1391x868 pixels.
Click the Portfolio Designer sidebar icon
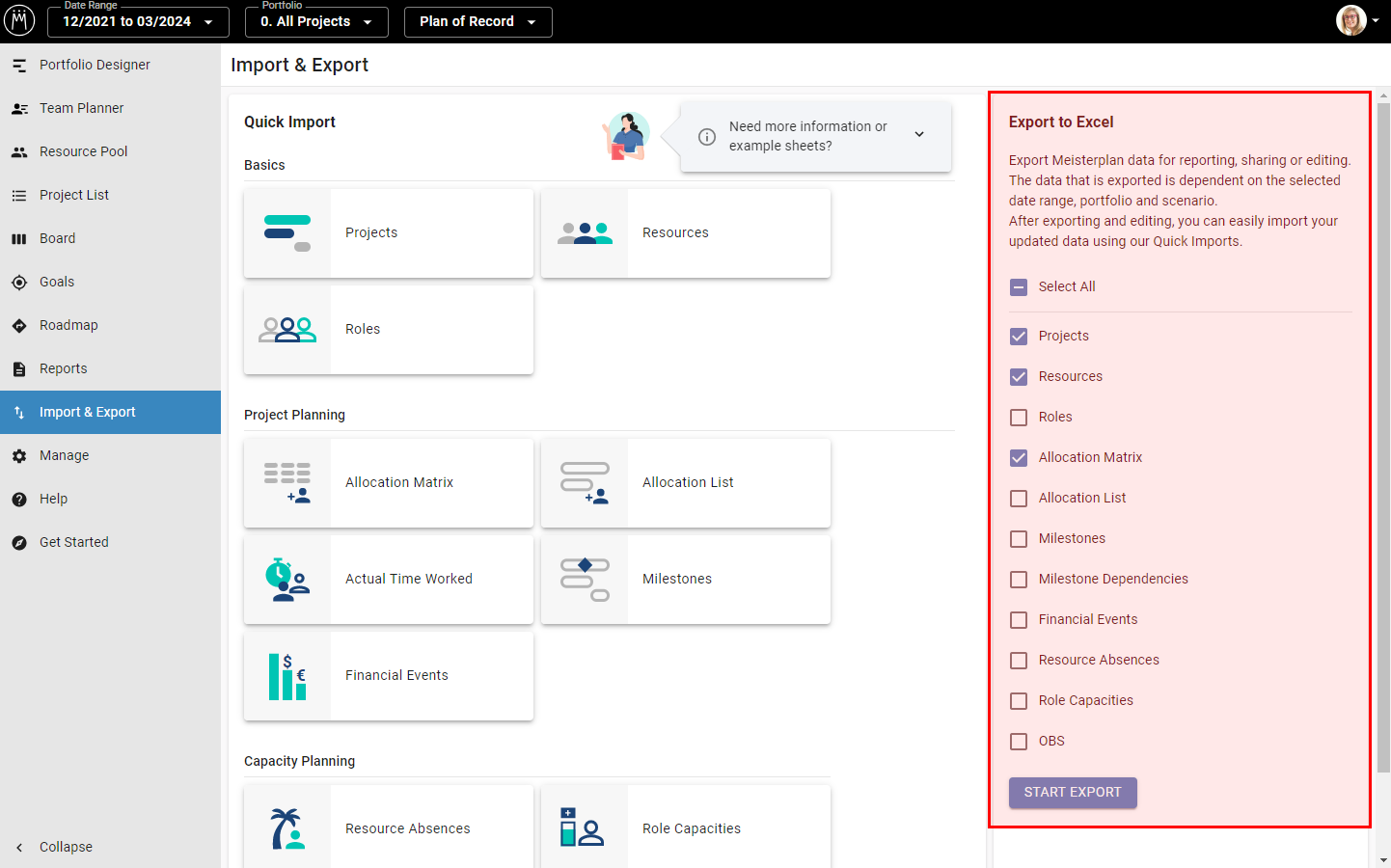pos(19,66)
